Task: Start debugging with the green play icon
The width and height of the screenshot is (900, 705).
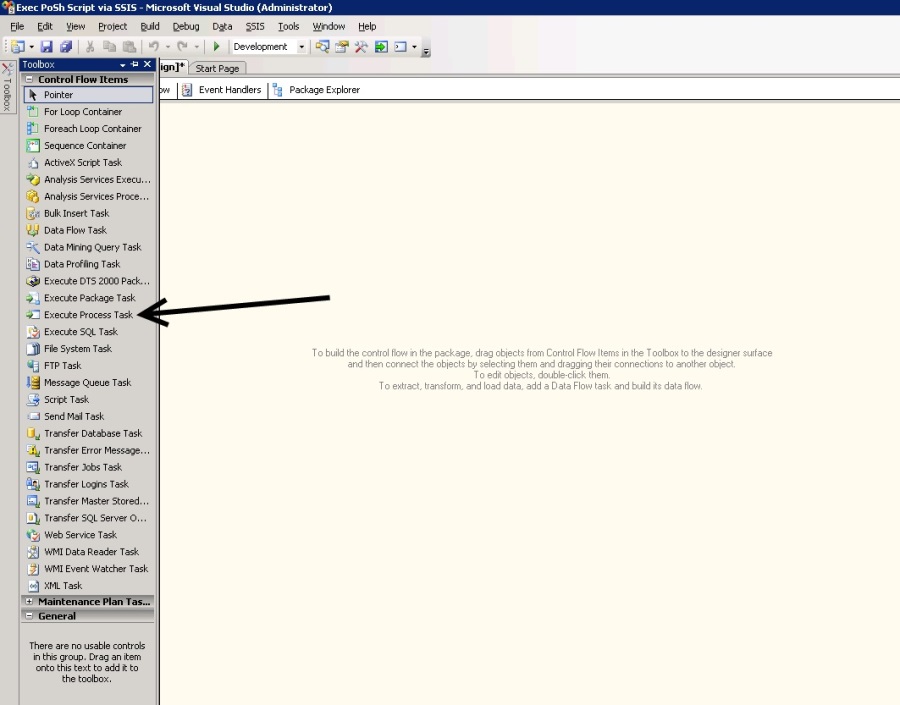Action: coord(216,47)
